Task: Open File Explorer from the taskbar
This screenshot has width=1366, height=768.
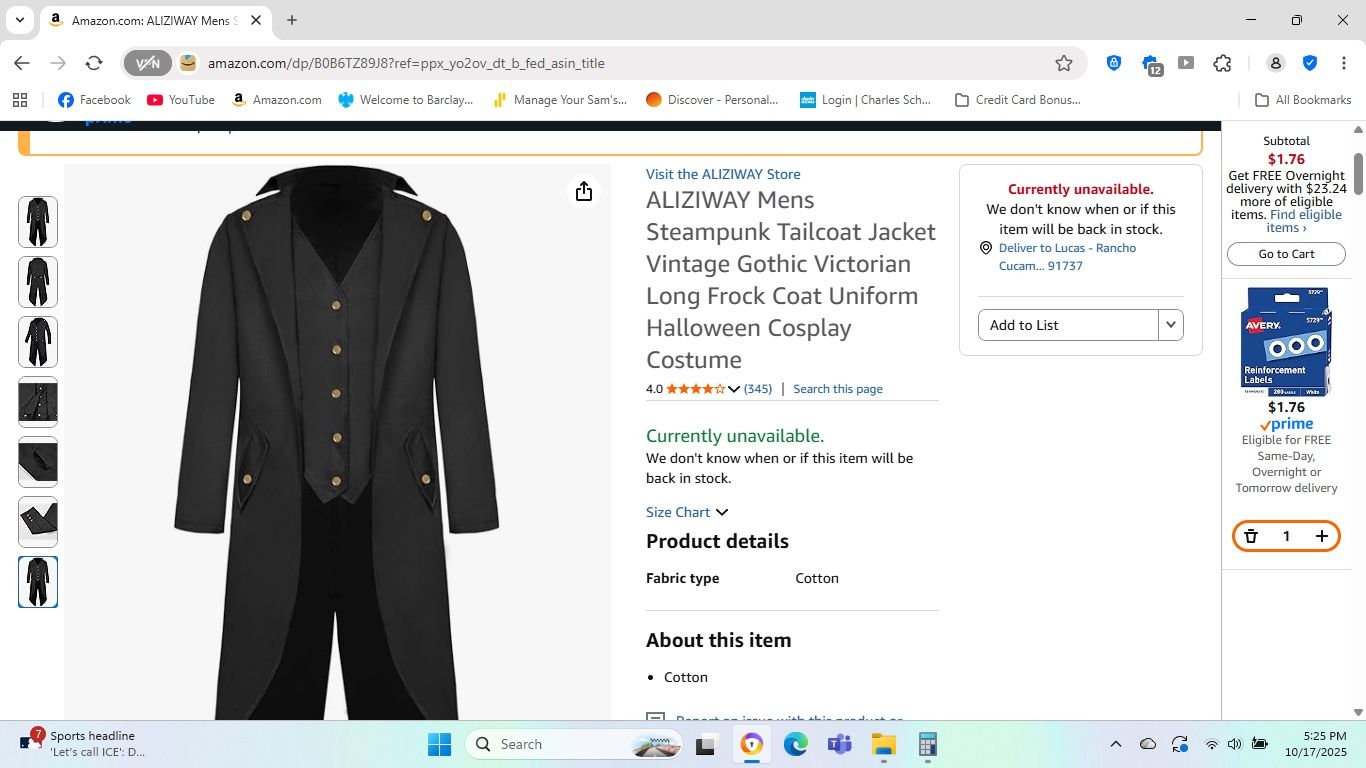Action: (x=883, y=744)
